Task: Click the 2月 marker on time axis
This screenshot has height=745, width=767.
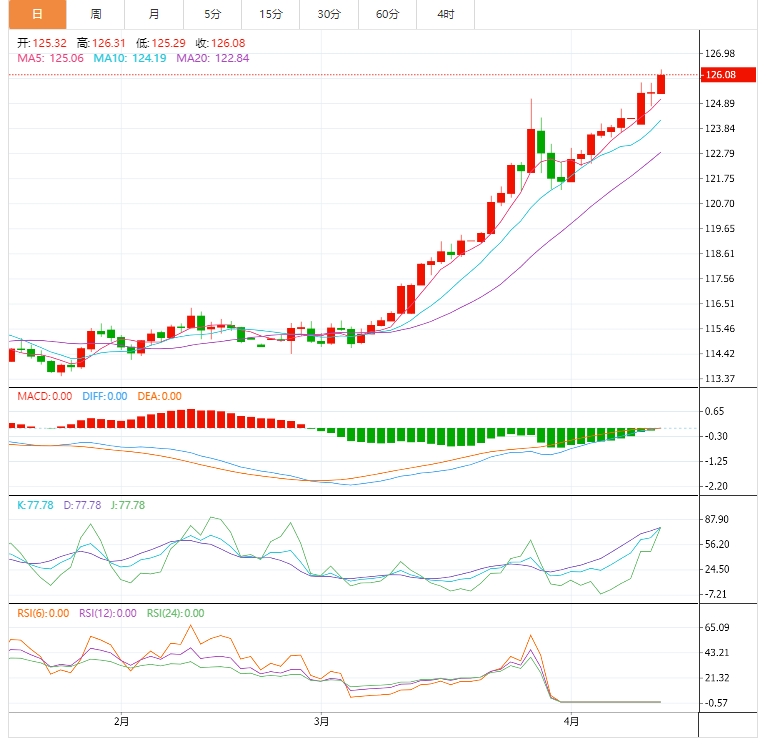Action: pyautogui.click(x=122, y=720)
